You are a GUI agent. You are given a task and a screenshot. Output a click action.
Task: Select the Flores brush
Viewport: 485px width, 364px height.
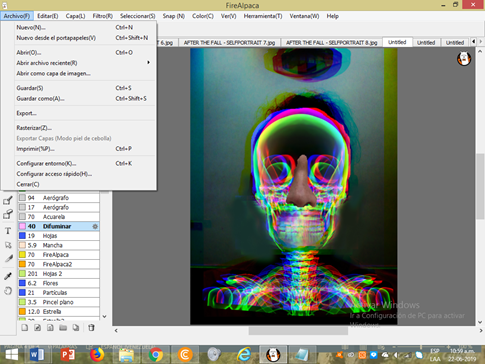tap(59, 283)
